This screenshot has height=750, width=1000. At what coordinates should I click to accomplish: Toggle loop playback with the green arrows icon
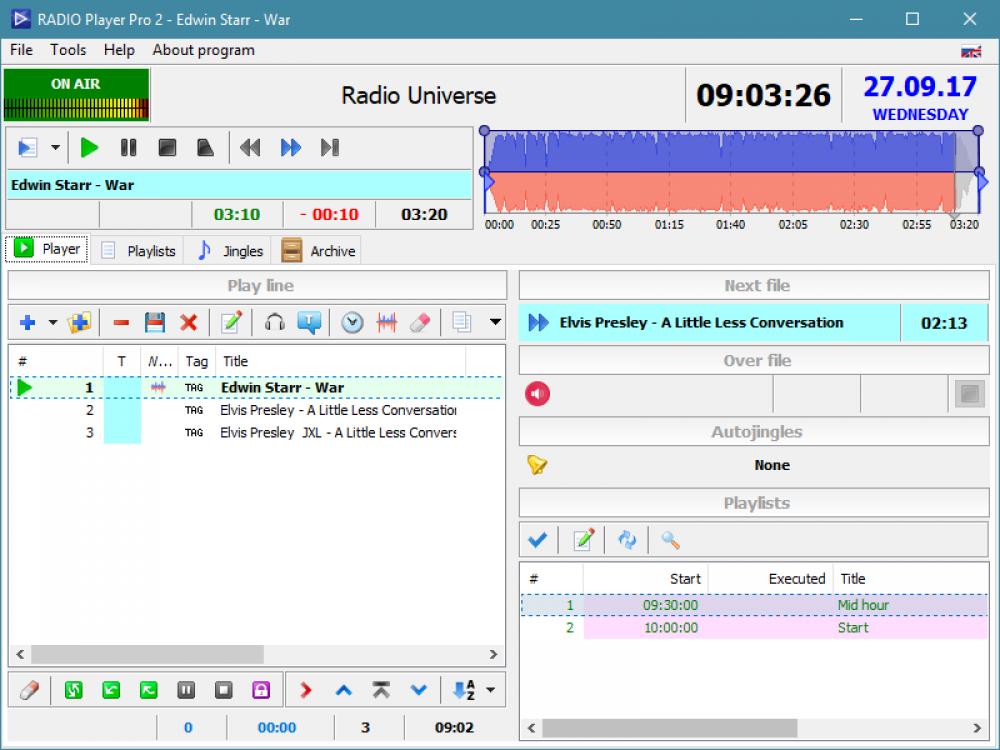pos(74,689)
